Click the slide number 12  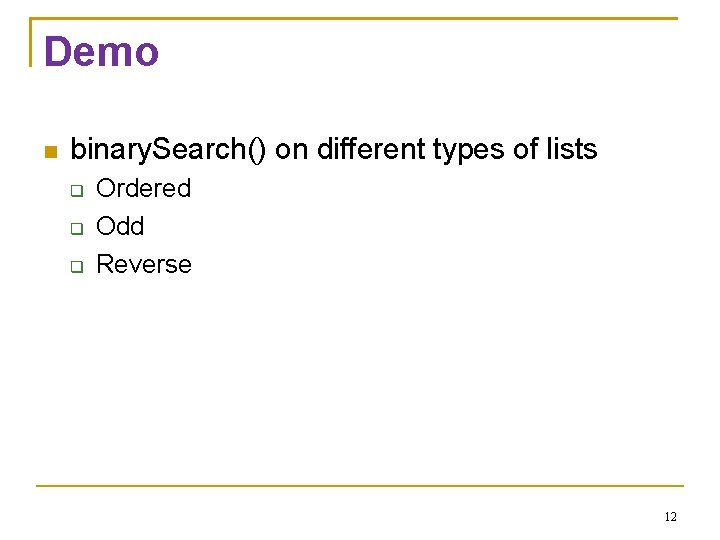pyautogui.click(x=670, y=517)
